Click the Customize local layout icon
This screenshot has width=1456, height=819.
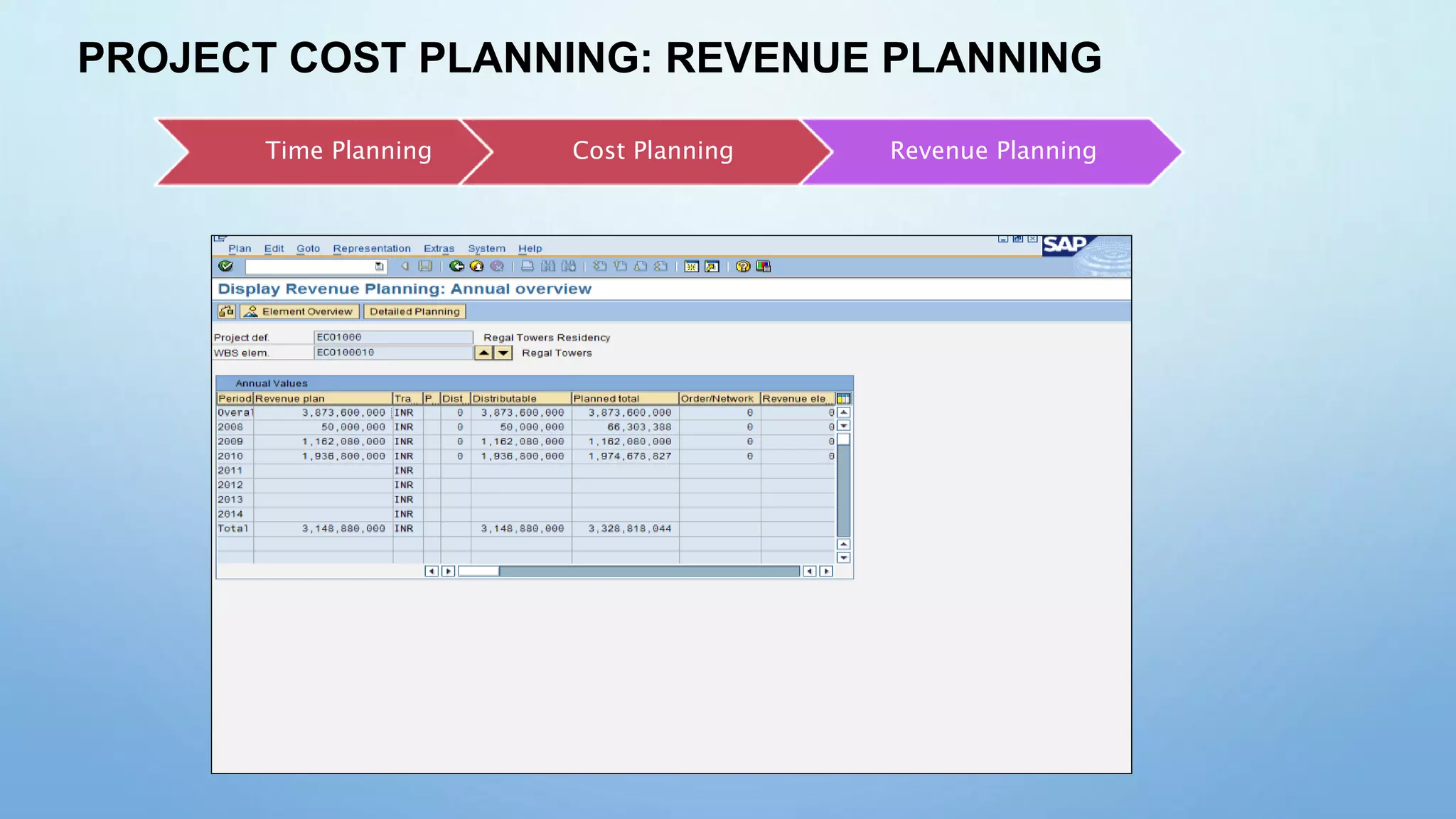point(764,266)
